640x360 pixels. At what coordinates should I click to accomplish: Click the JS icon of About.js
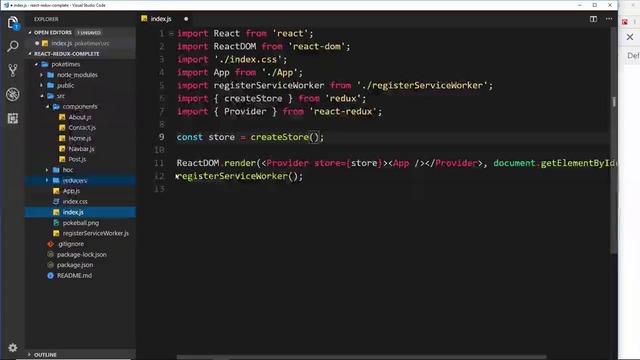click(x=62, y=117)
